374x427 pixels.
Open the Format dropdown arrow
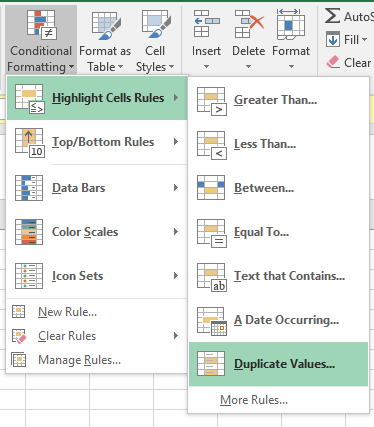291,67
